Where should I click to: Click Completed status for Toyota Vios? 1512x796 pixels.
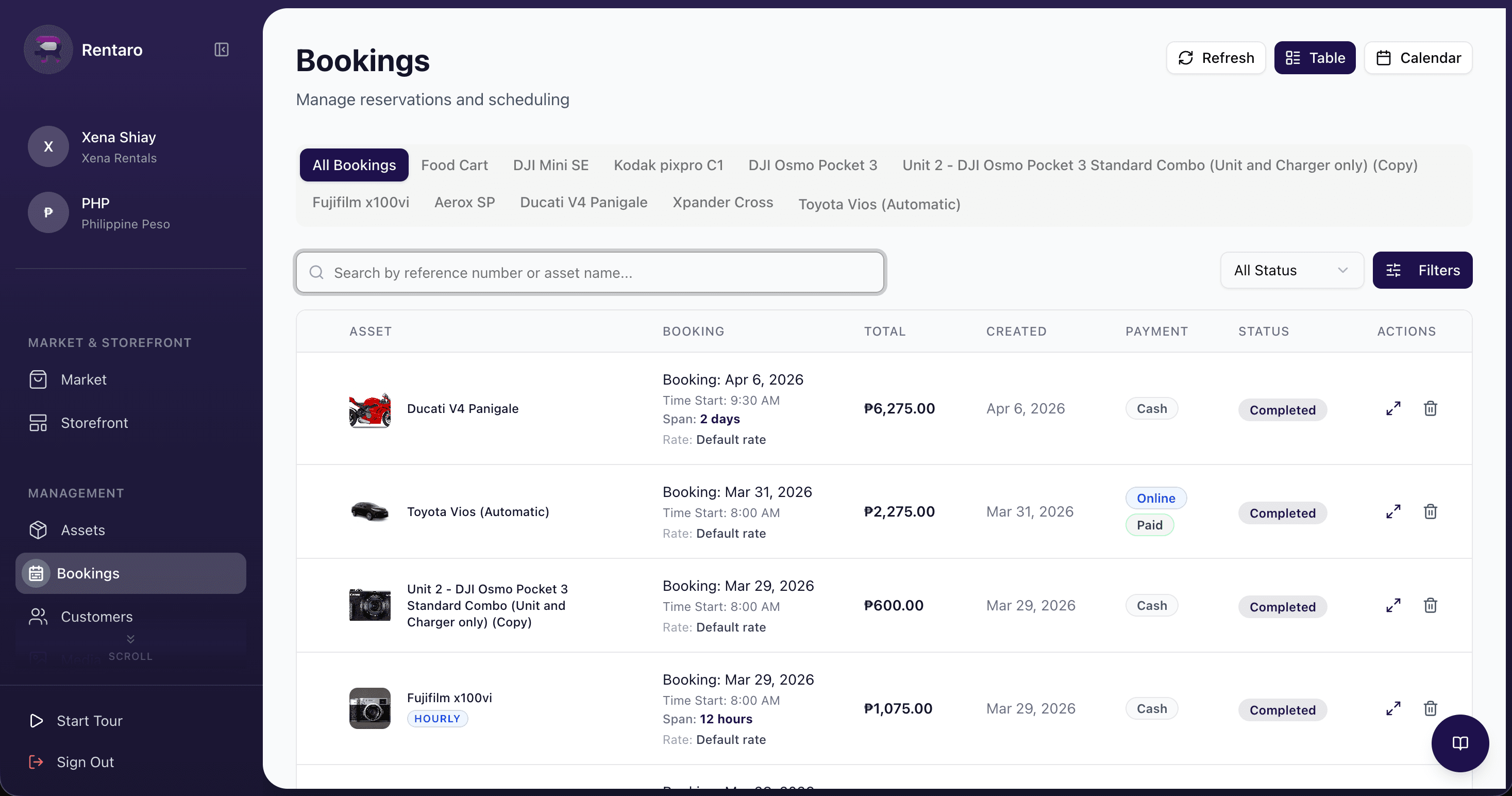point(1283,513)
